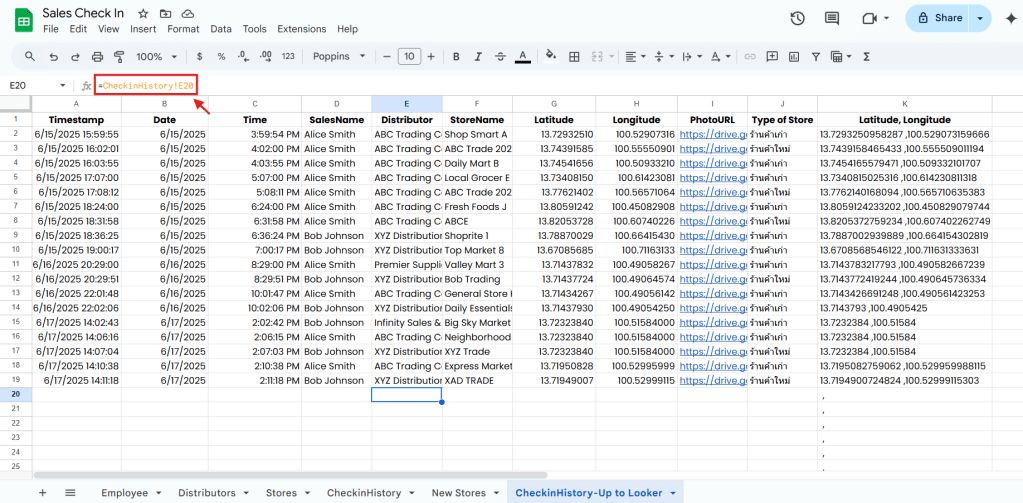Image resolution: width=1023 pixels, height=503 pixels.
Task: Click the paint format icon
Action: [119, 57]
